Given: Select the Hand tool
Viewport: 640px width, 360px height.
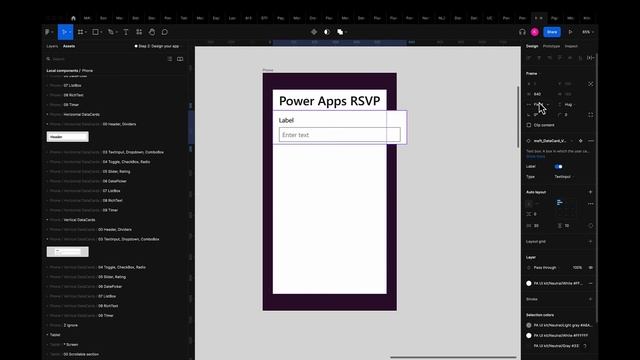Looking at the screenshot, I should (152, 32).
